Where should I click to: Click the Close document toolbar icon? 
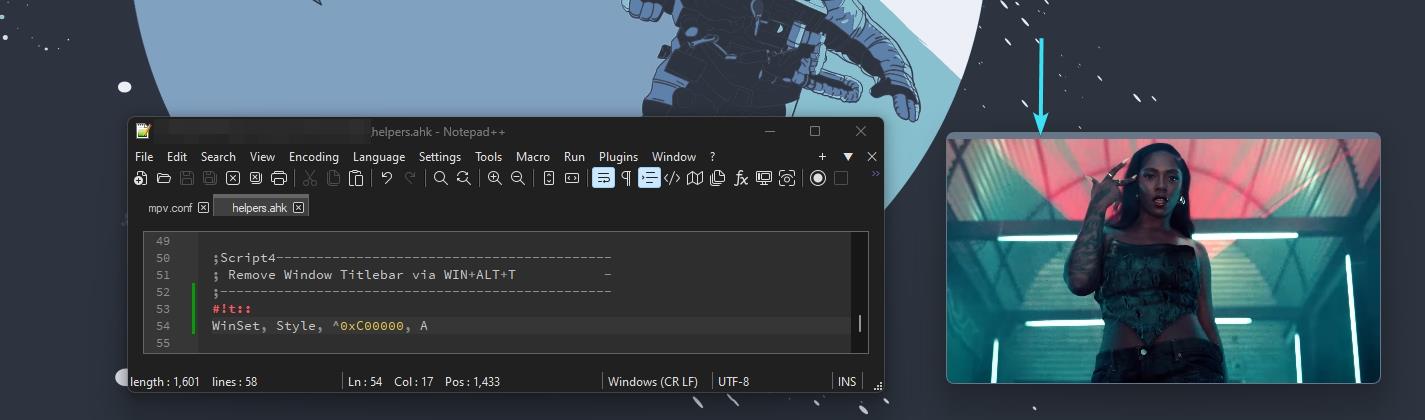[233, 178]
